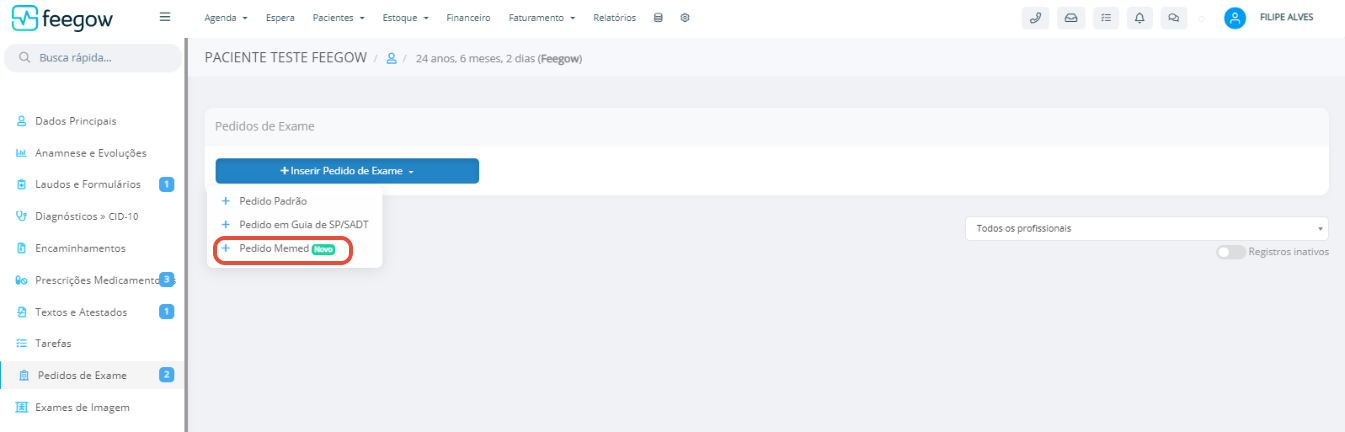
Task: Open the Espera menu item
Action: pyautogui.click(x=281, y=18)
